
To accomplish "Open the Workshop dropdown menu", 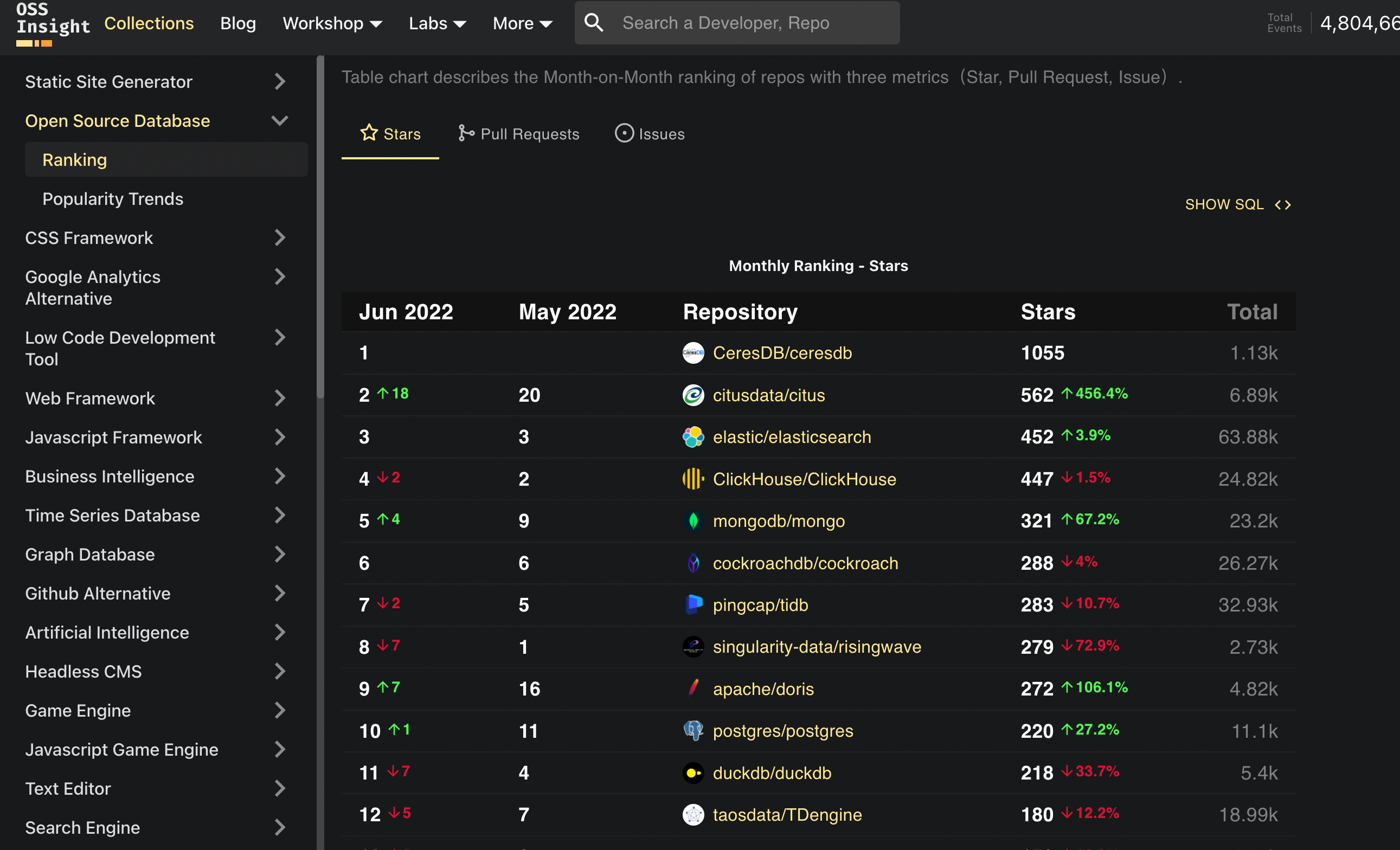I will [x=332, y=23].
